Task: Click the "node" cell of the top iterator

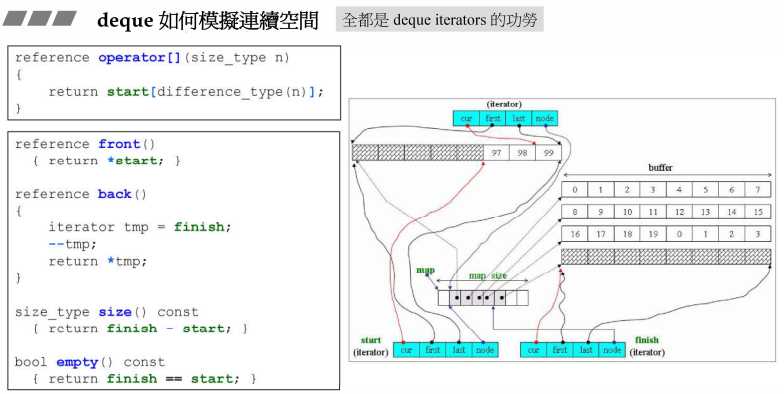Action: pos(544,118)
